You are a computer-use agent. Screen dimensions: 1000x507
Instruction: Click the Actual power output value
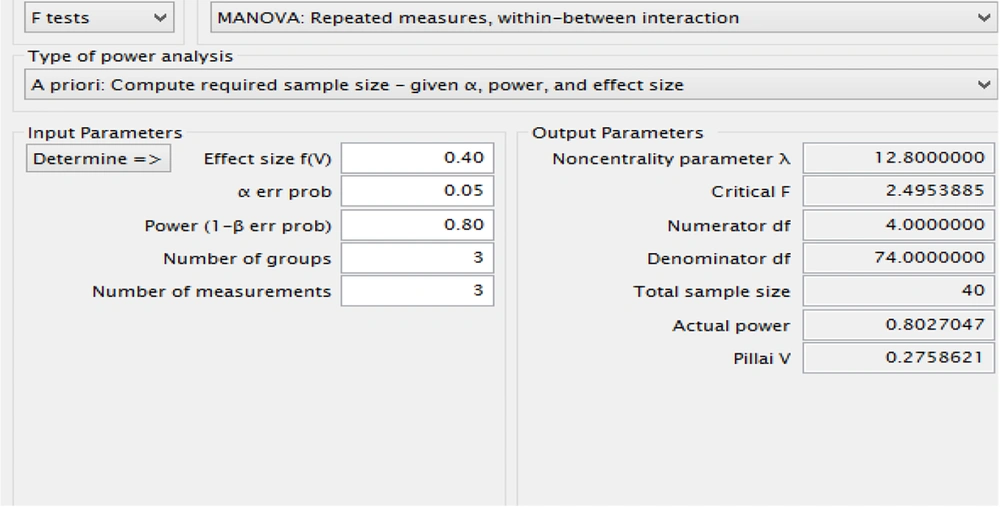click(900, 325)
